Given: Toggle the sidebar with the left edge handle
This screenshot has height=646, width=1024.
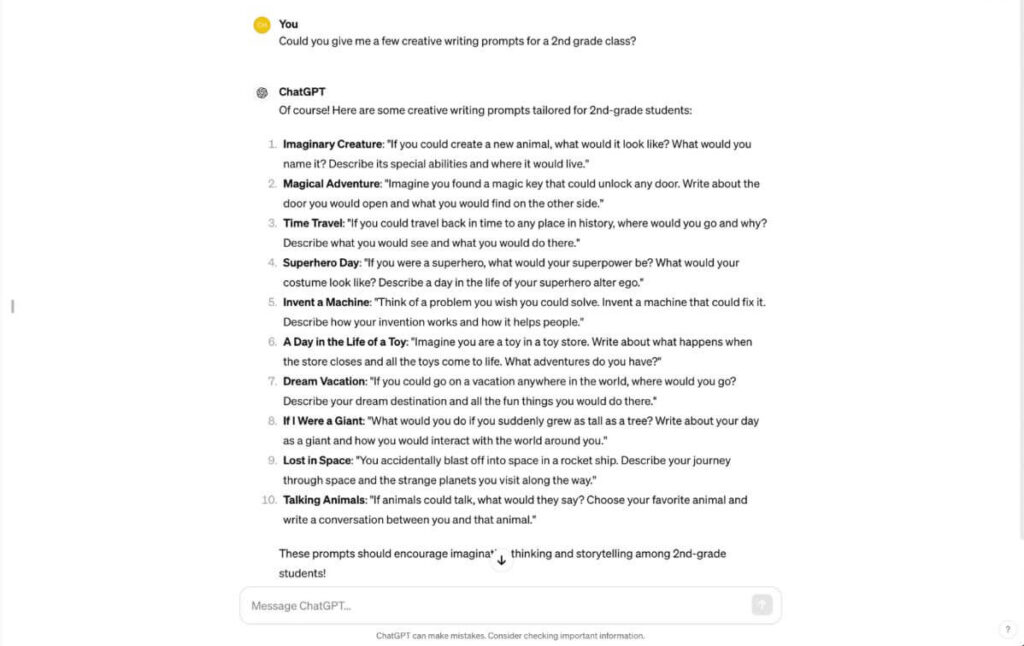Looking at the screenshot, I should 12,306.
